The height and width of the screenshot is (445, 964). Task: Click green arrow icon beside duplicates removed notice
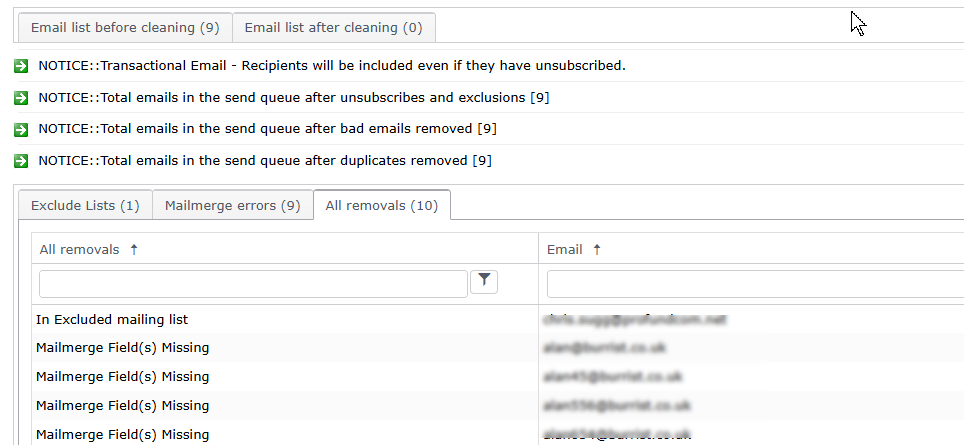point(21,161)
